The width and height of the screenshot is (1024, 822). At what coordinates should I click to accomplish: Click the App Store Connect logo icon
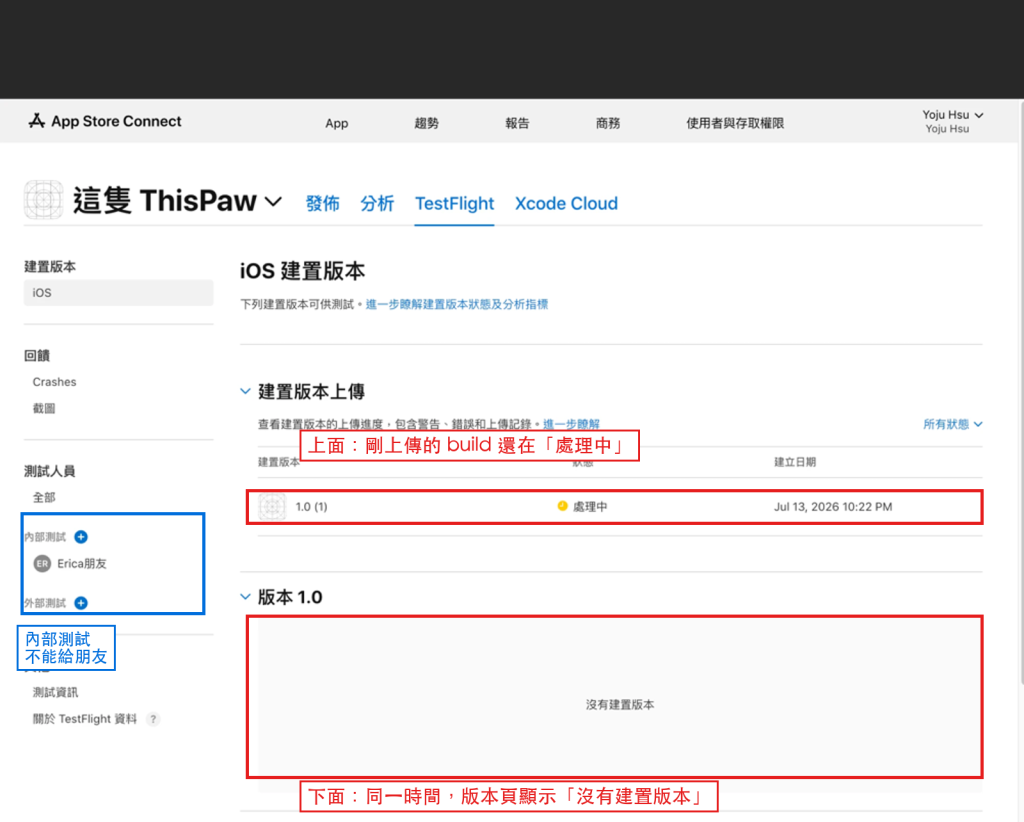(37, 121)
